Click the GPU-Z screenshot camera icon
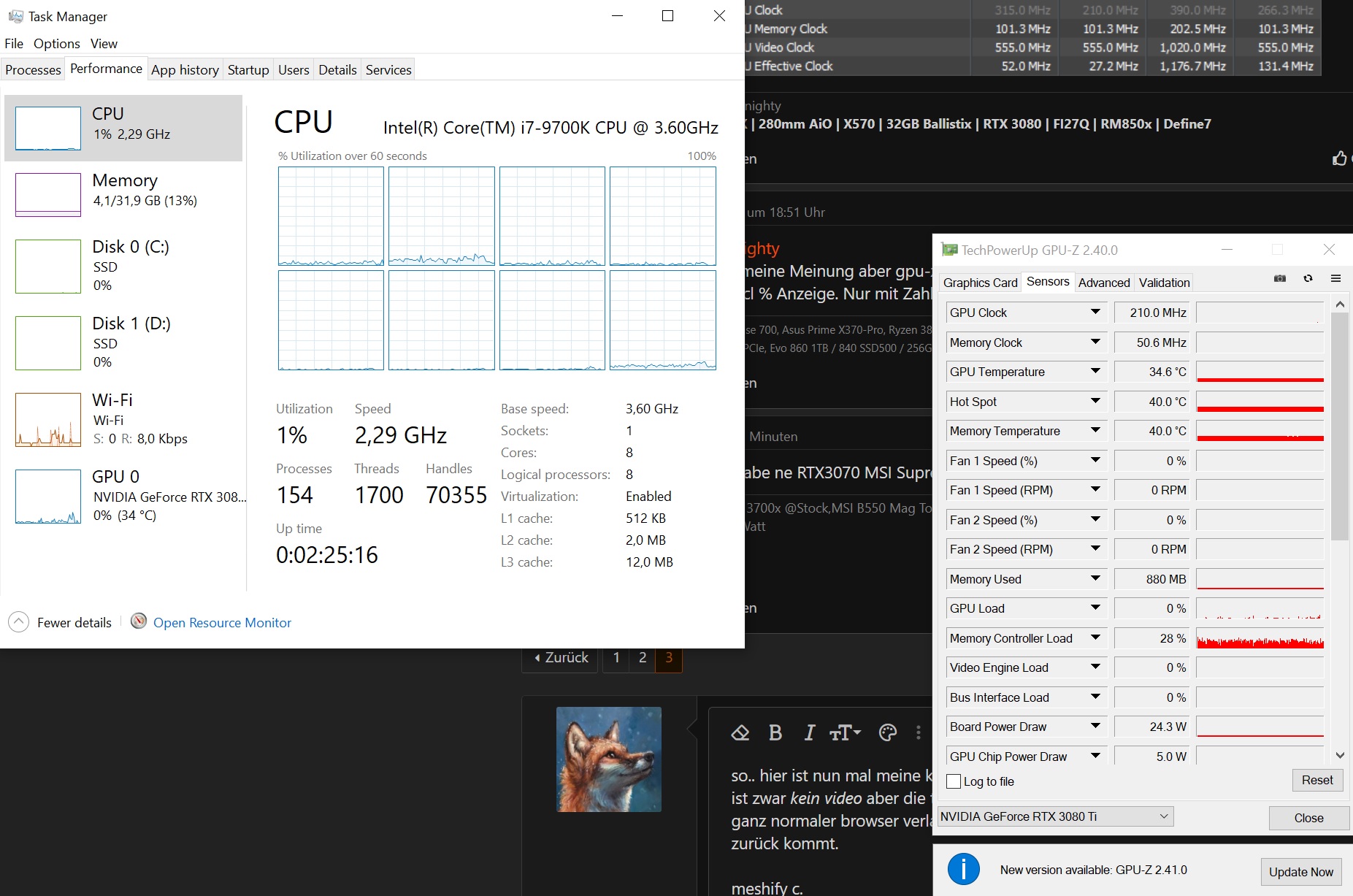1353x896 pixels. (1280, 278)
